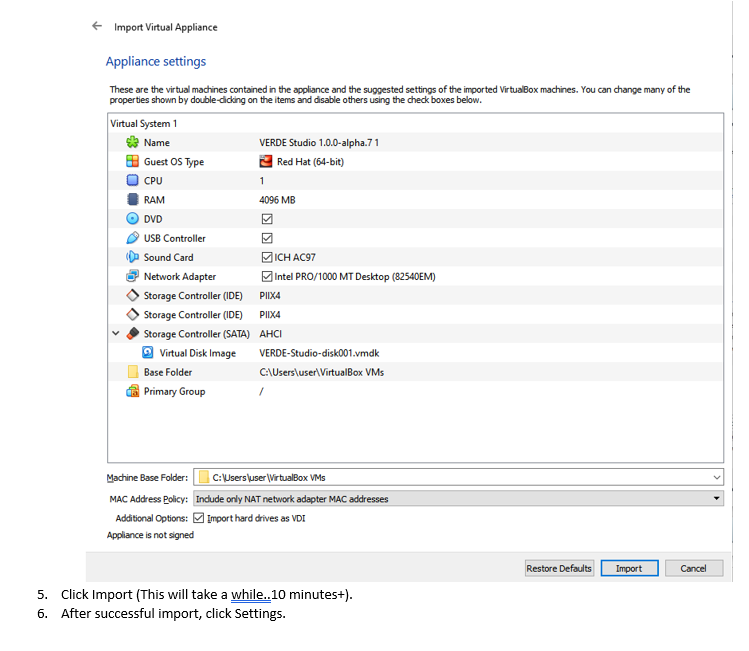Click the second IDE Storage Controller icon

tap(132, 314)
